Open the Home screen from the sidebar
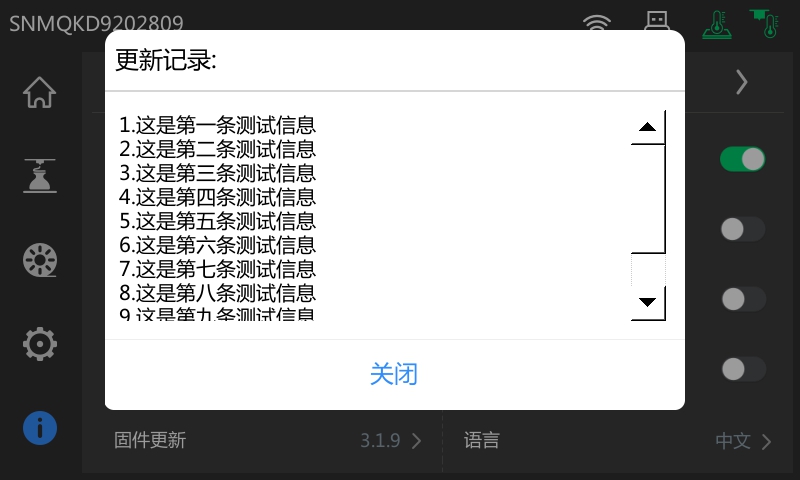 click(x=39, y=92)
